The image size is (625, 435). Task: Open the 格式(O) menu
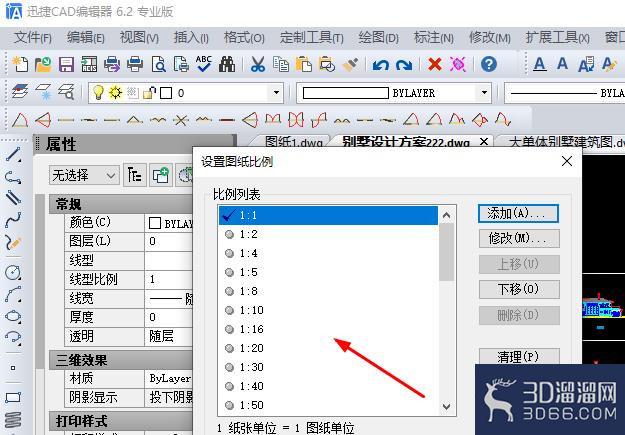pyautogui.click(x=244, y=38)
